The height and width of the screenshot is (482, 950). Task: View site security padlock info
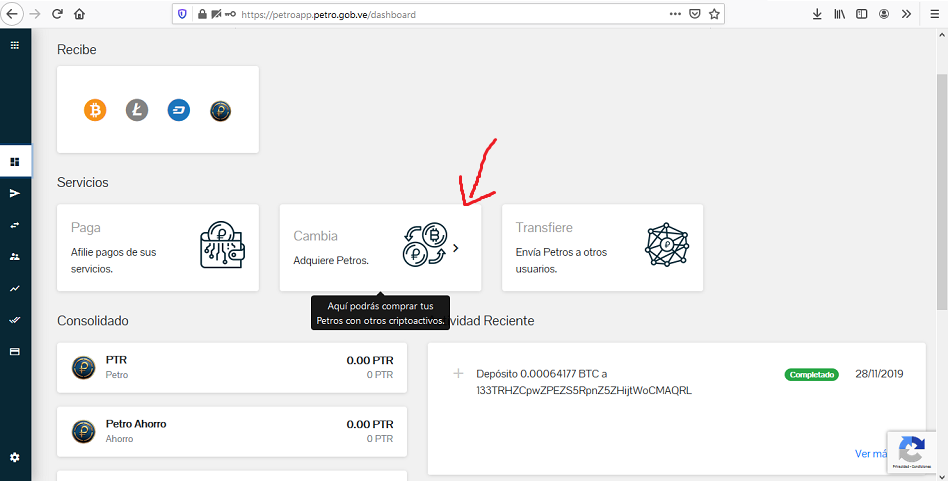[x=202, y=14]
